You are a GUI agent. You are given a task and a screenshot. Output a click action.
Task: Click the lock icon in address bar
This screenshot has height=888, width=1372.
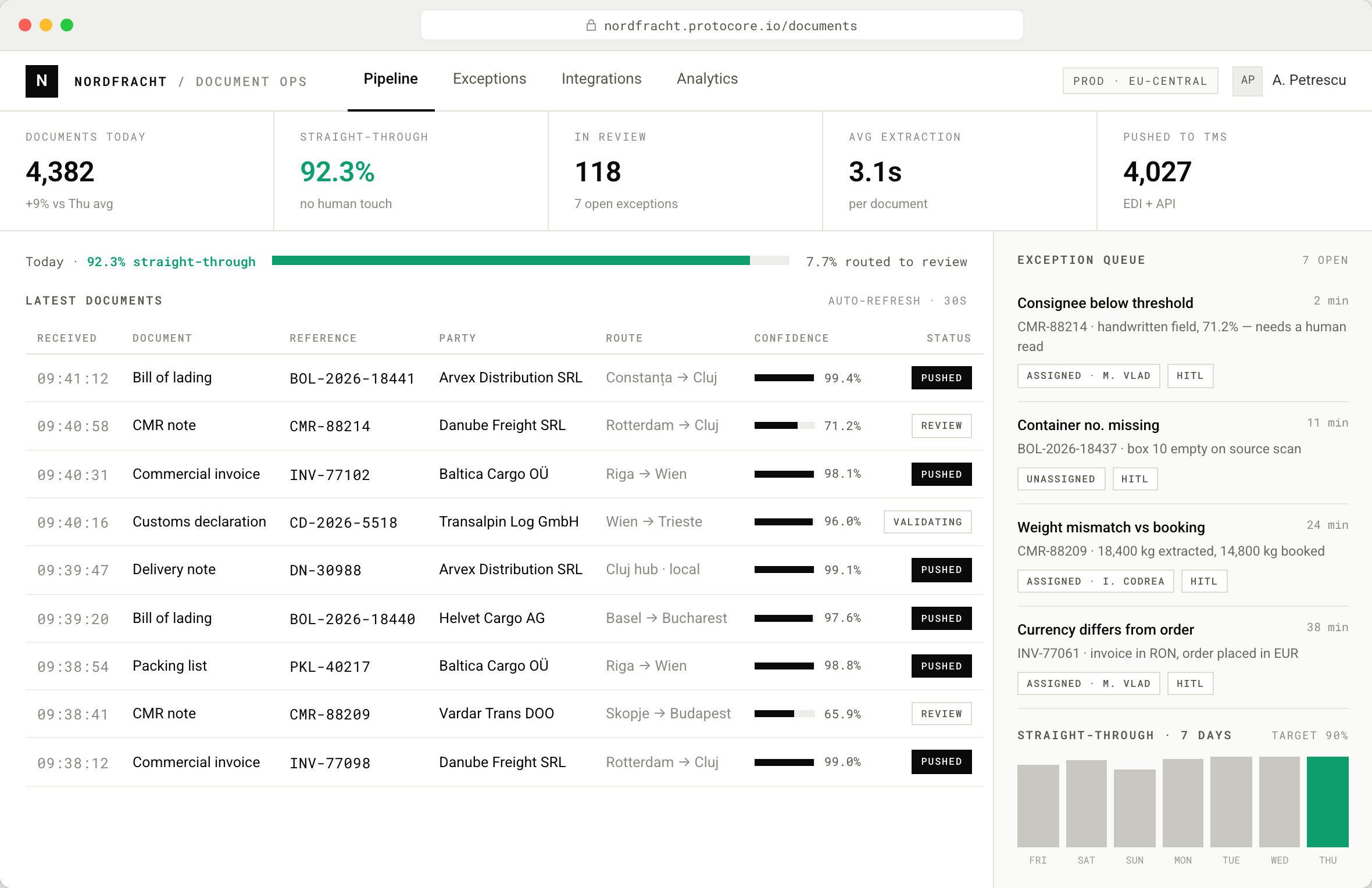point(591,25)
